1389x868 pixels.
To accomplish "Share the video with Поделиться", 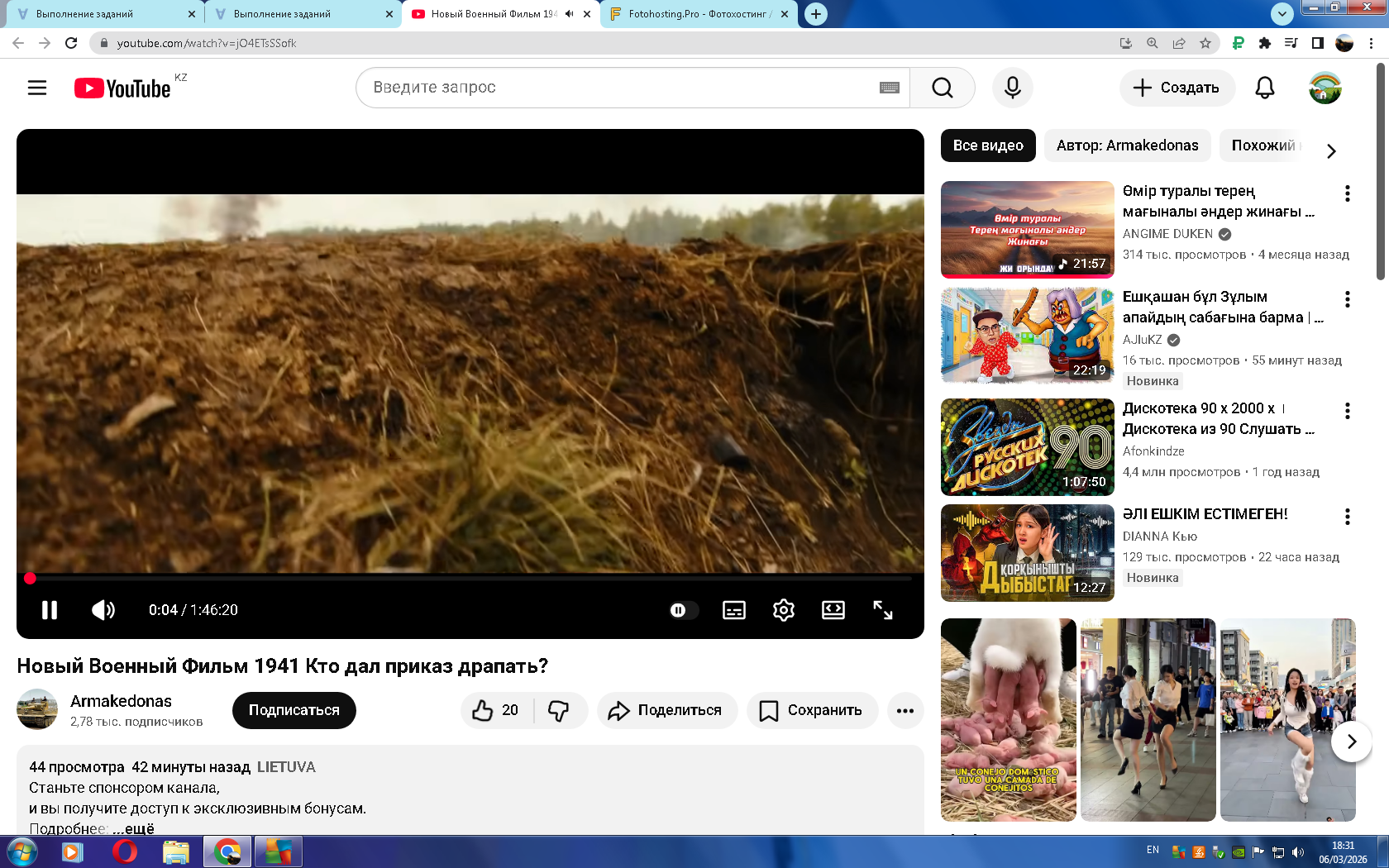I will pos(666,710).
